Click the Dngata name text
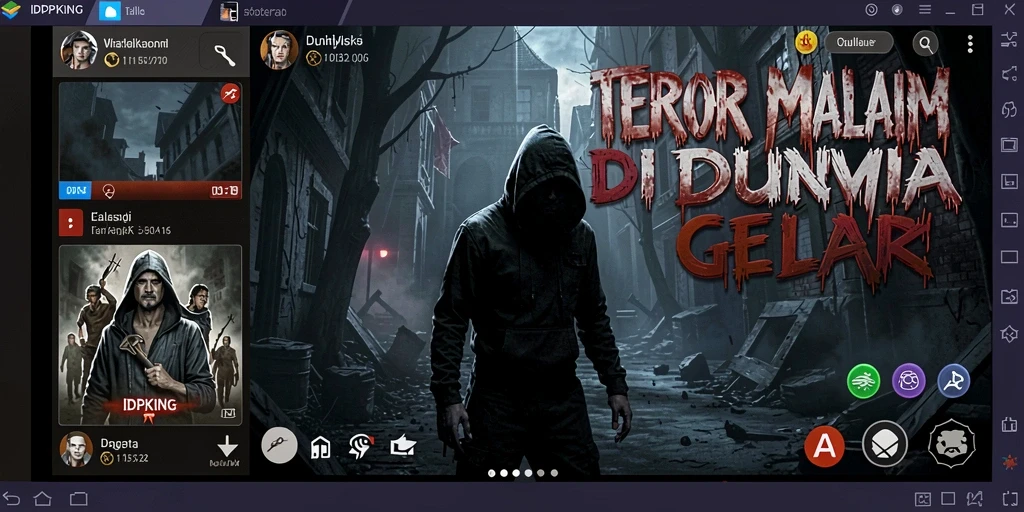The width and height of the screenshot is (1024, 512). pyautogui.click(x=119, y=443)
